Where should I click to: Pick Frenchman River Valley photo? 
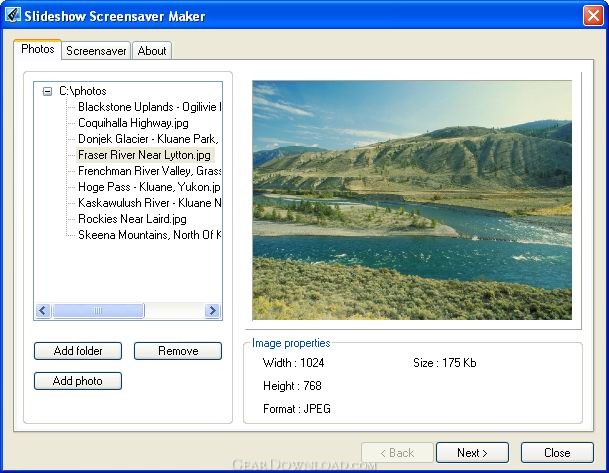[x=149, y=171]
